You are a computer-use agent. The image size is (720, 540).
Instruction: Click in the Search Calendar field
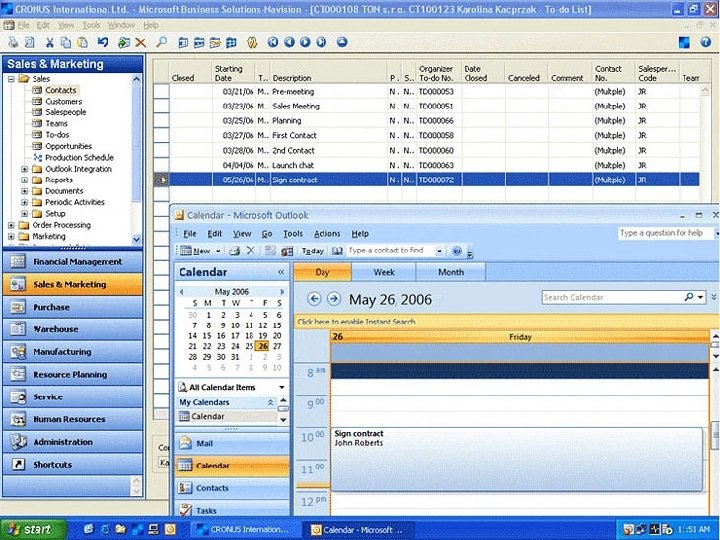[613, 298]
